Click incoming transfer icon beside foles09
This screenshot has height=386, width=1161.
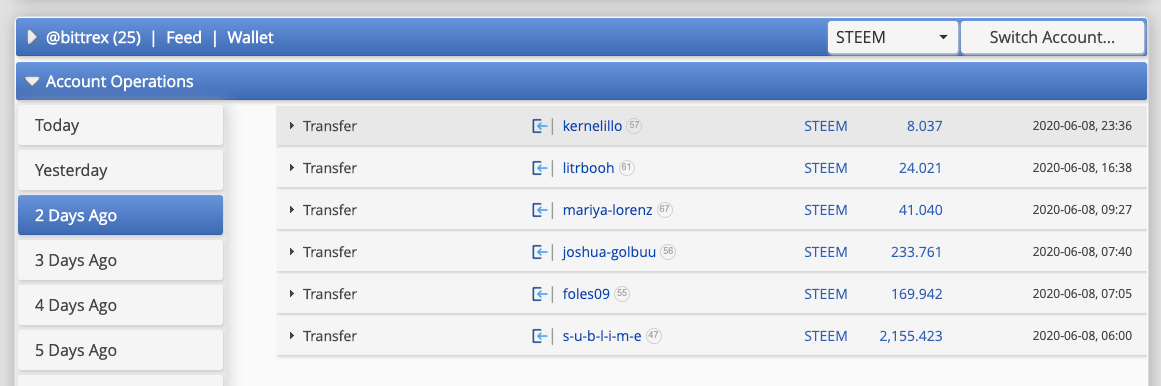540,294
